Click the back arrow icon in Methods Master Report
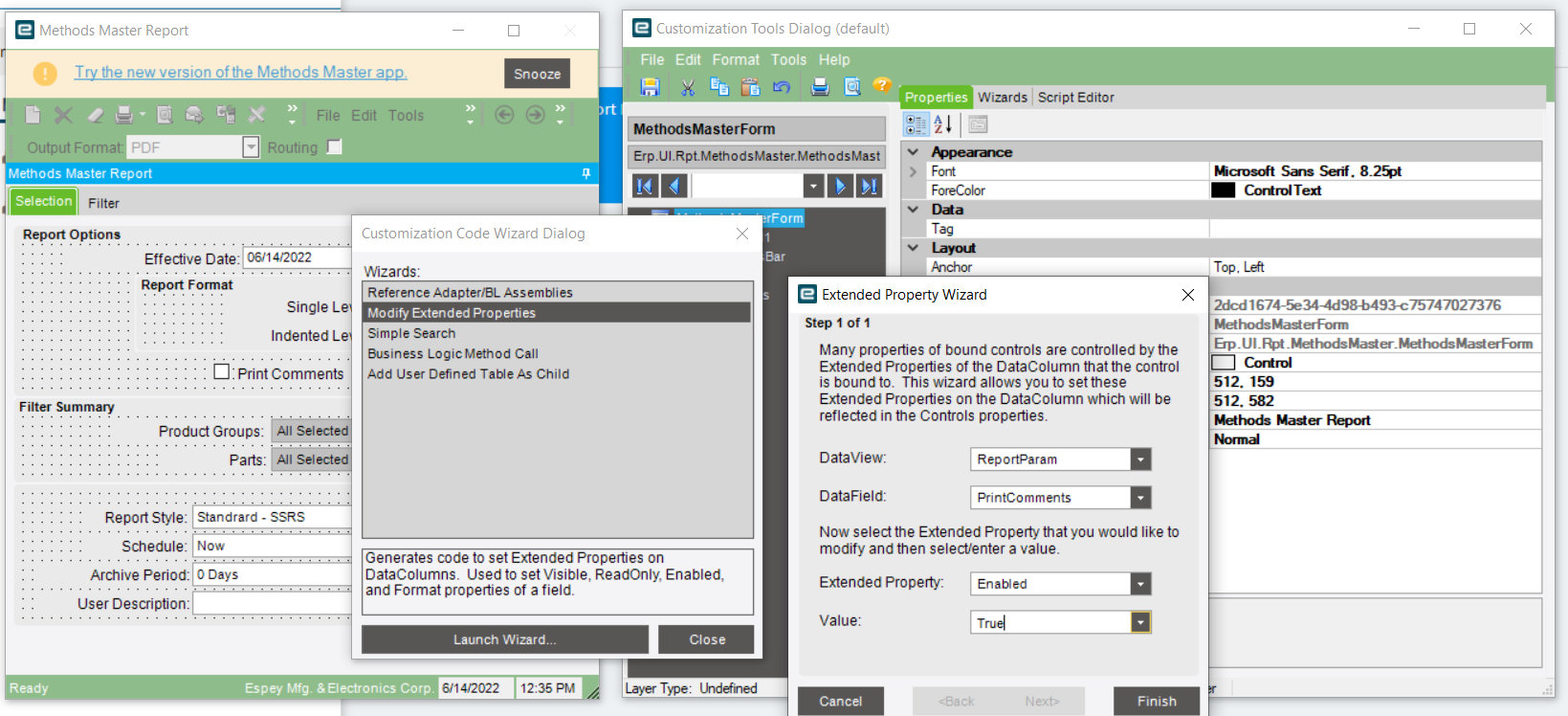1568x716 pixels. (x=504, y=115)
